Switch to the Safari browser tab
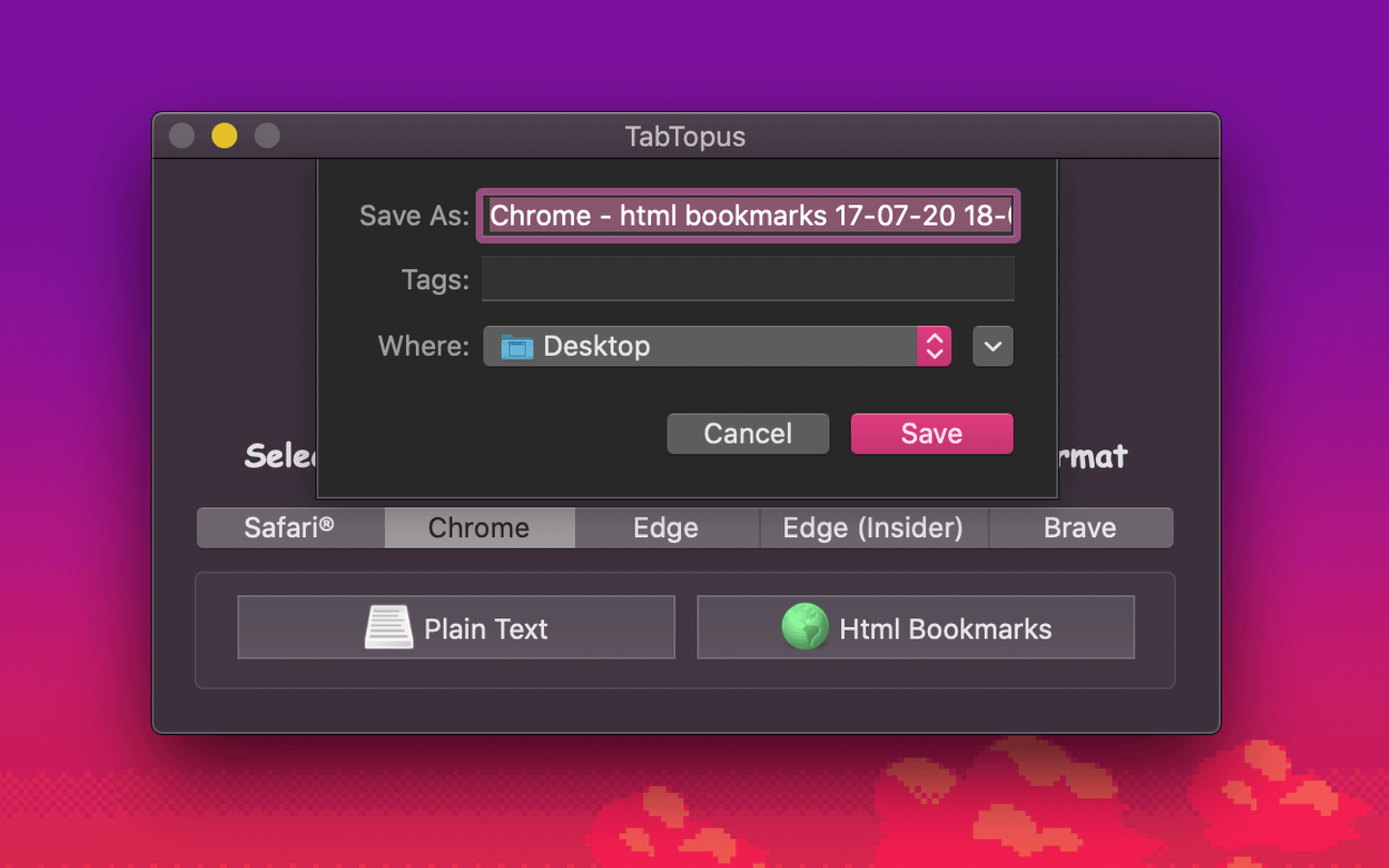The image size is (1389, 868). click(x=290, y=529)
